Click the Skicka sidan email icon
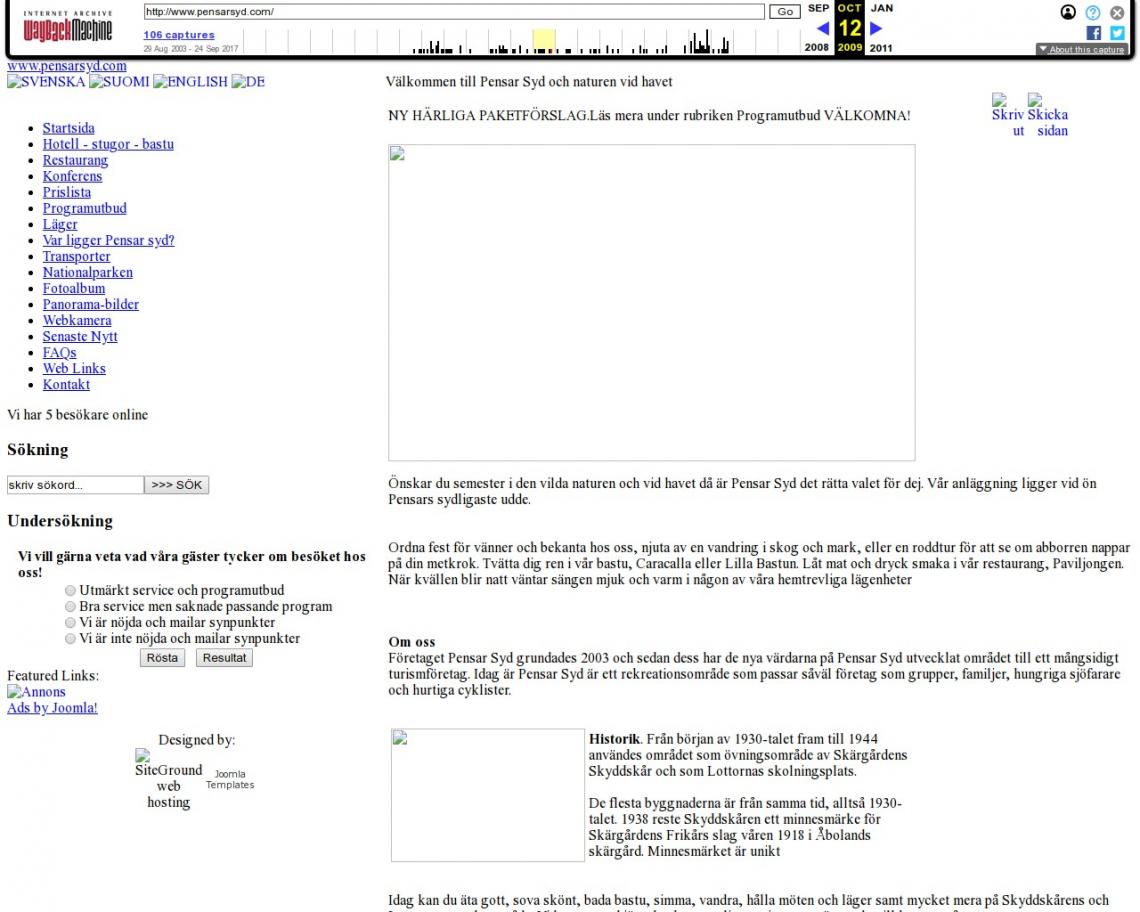This screenshot has height=912, width=1140. tap(1048, 115)
